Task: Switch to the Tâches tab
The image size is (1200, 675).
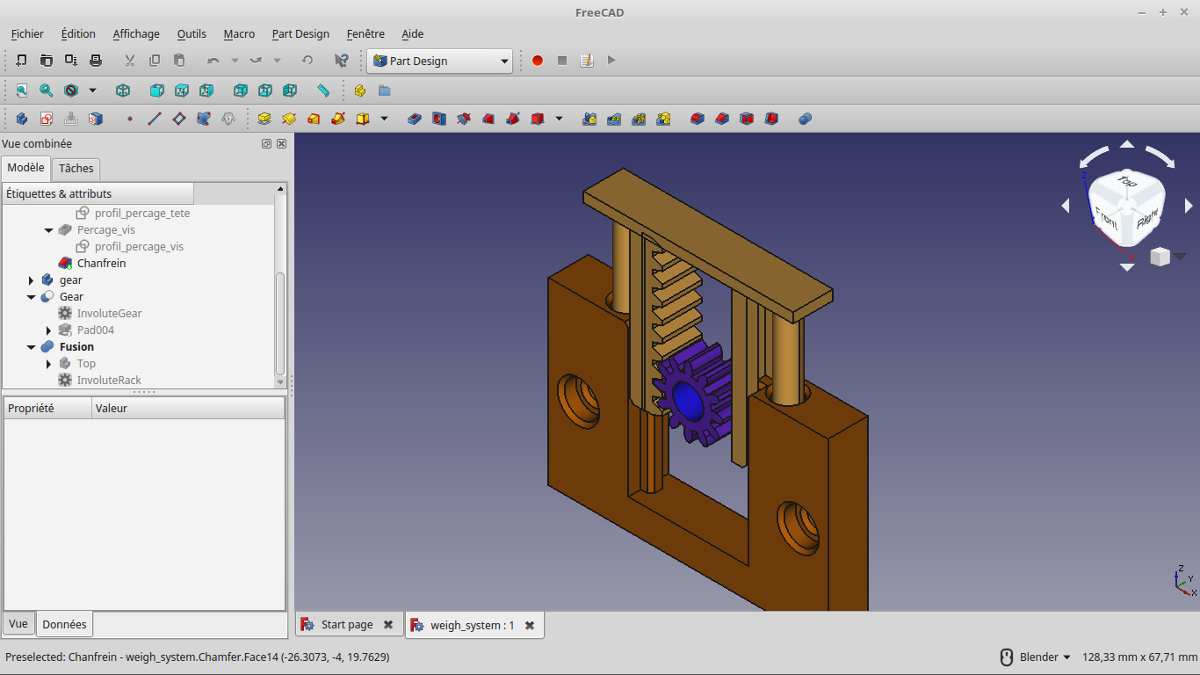Action: pos(76,169)
